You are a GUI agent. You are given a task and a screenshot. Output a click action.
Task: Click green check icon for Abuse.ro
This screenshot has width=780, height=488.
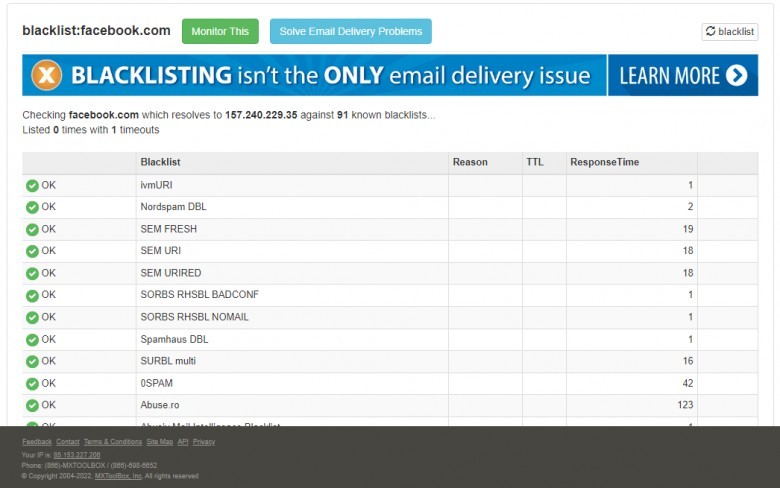[x=32, y=405]
